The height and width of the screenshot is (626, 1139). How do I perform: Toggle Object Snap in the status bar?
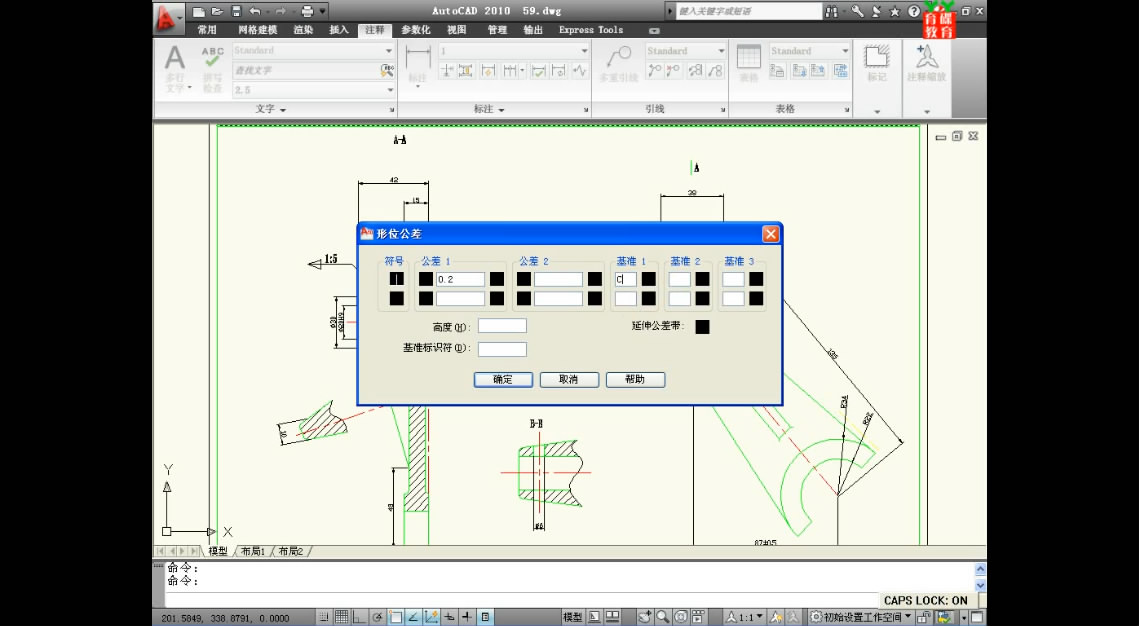tap(395, 617)
